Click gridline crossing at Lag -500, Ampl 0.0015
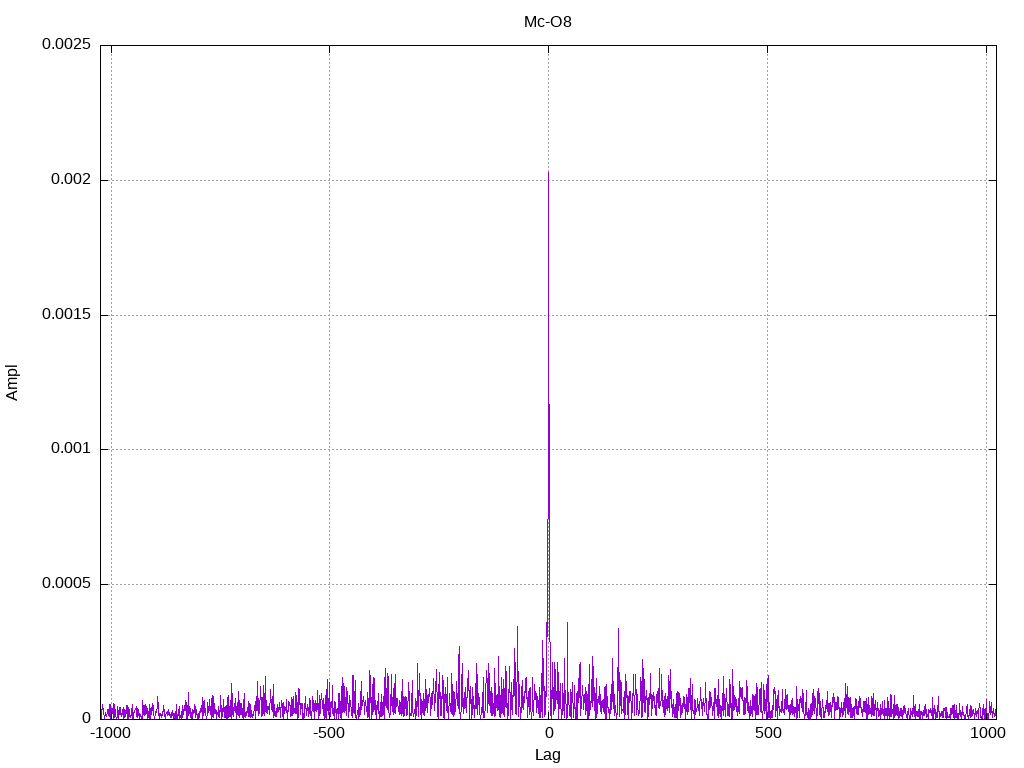The width and height of the screenshot is (1024, 768). 329,315
